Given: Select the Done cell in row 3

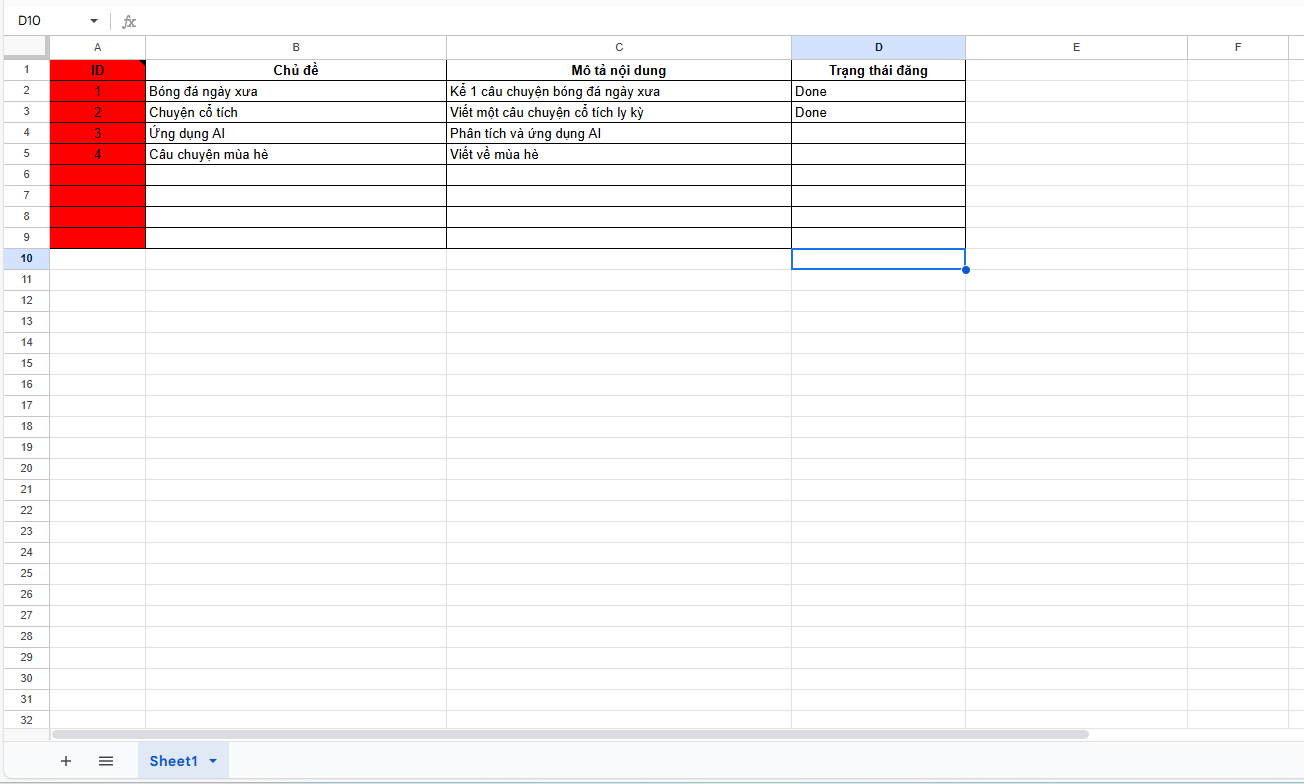Looking at the screenshot, I should [x=878, y=112].
